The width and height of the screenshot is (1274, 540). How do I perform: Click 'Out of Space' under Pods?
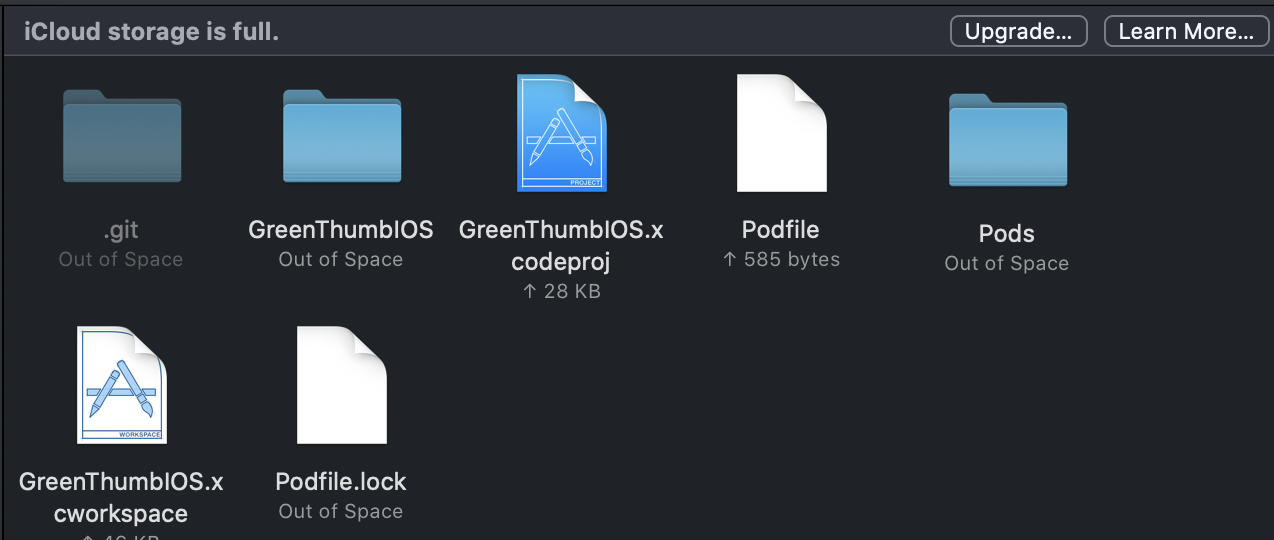(1007, 264)
